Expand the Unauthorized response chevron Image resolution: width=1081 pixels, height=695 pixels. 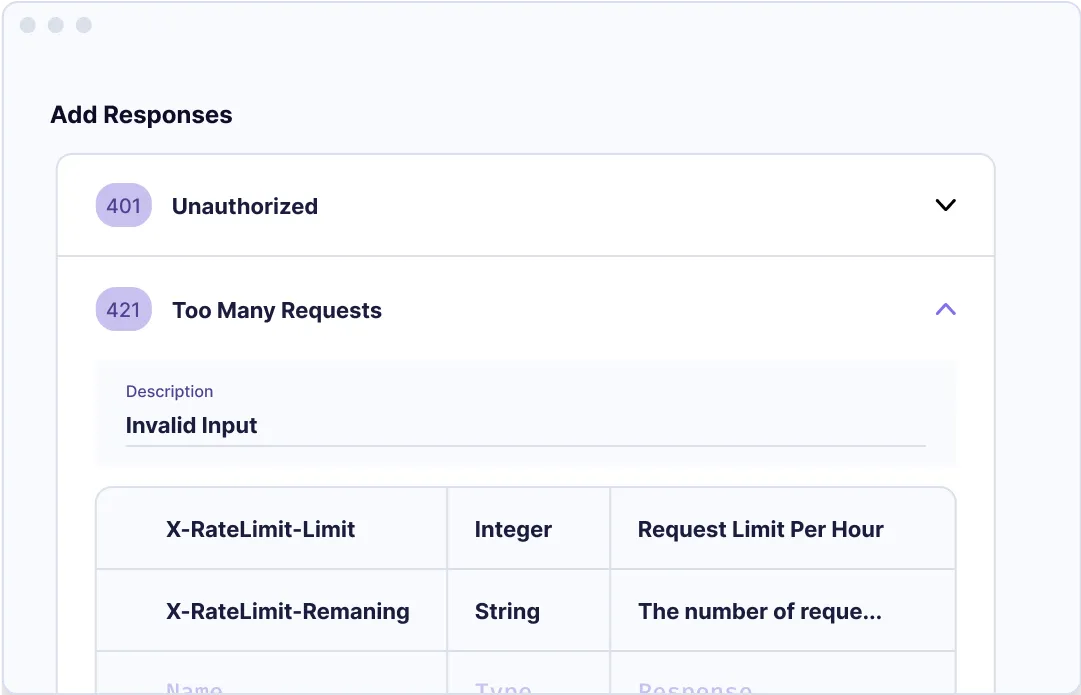pyautogui.click(x=945, y=205)
